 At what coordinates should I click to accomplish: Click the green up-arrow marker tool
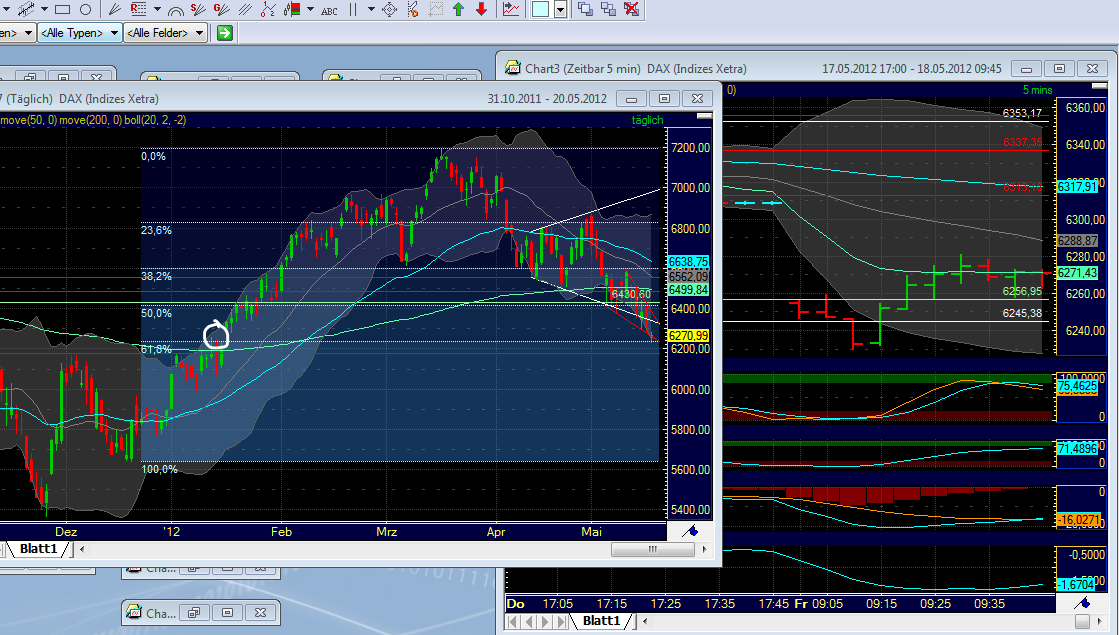(458, 9)
